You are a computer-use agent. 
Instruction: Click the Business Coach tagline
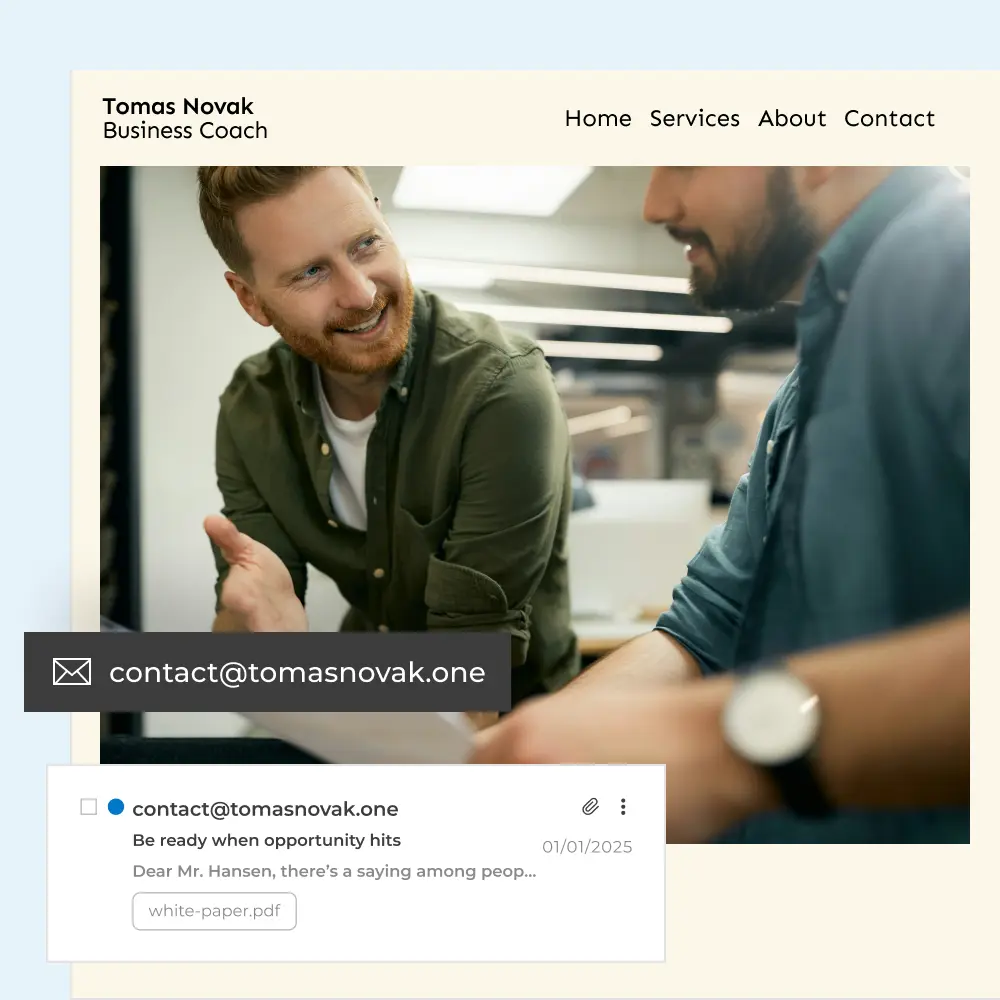(185, 131)
